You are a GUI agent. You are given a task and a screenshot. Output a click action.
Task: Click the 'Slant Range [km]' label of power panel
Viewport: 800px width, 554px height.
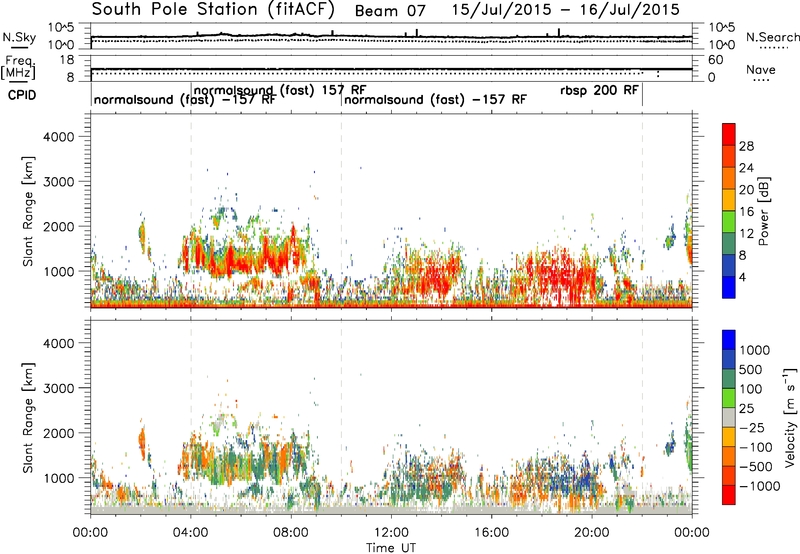click(28, 211)
